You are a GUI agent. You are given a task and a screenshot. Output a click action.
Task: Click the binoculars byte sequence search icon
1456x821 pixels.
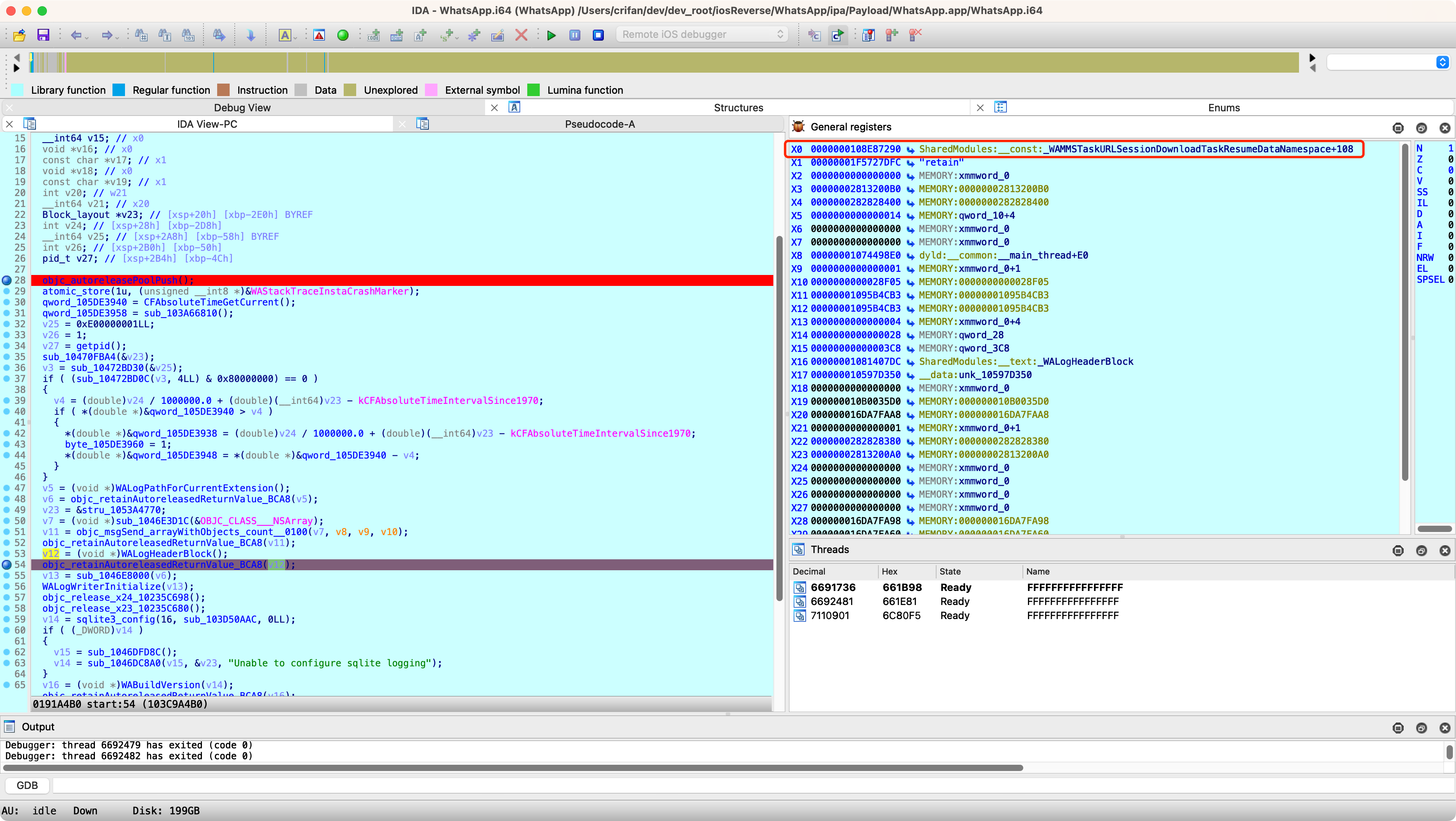click(189, 35)
